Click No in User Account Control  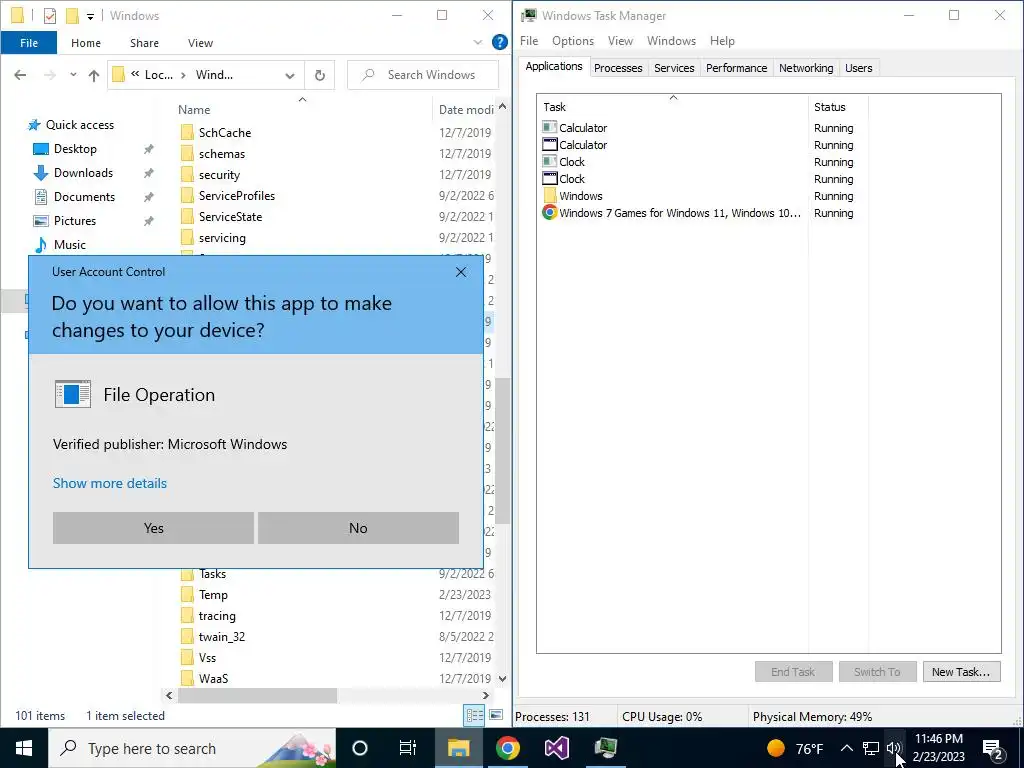click(358, 528)
